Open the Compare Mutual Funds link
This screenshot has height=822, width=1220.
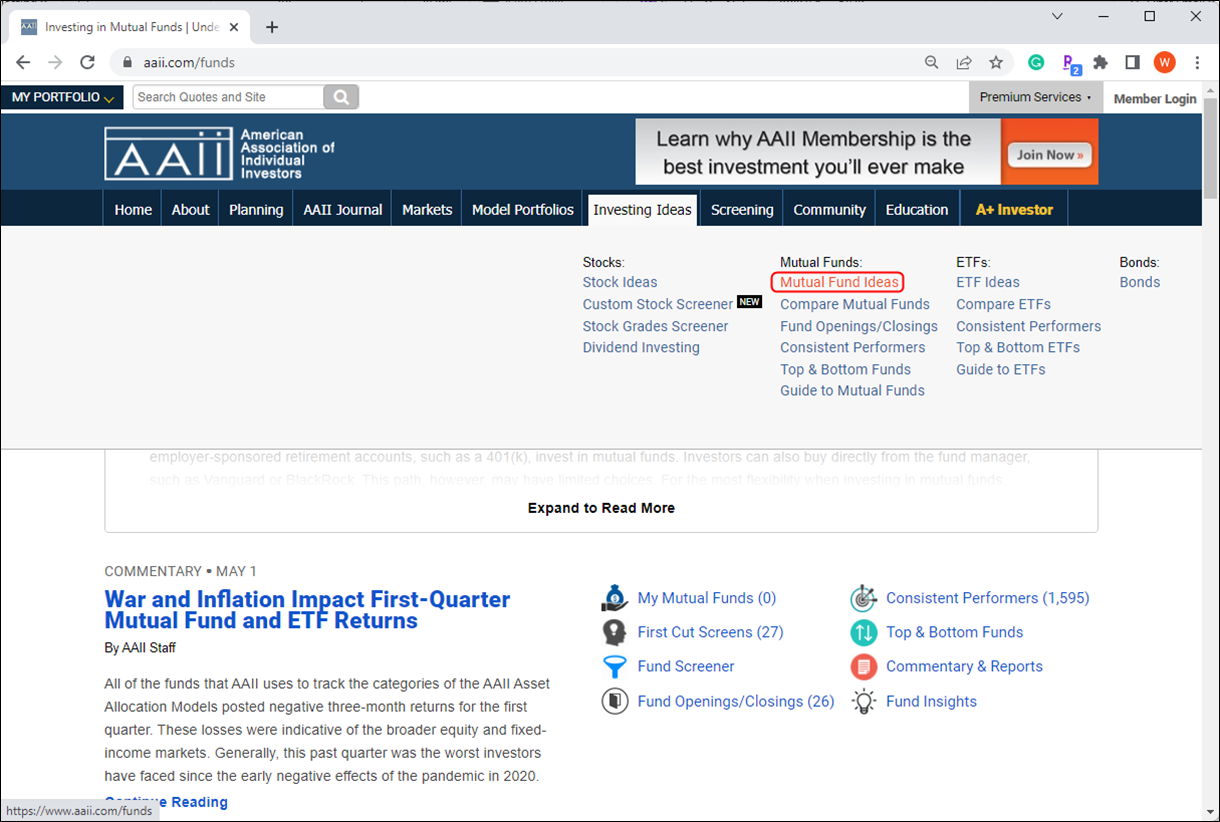tap(855, 304)
